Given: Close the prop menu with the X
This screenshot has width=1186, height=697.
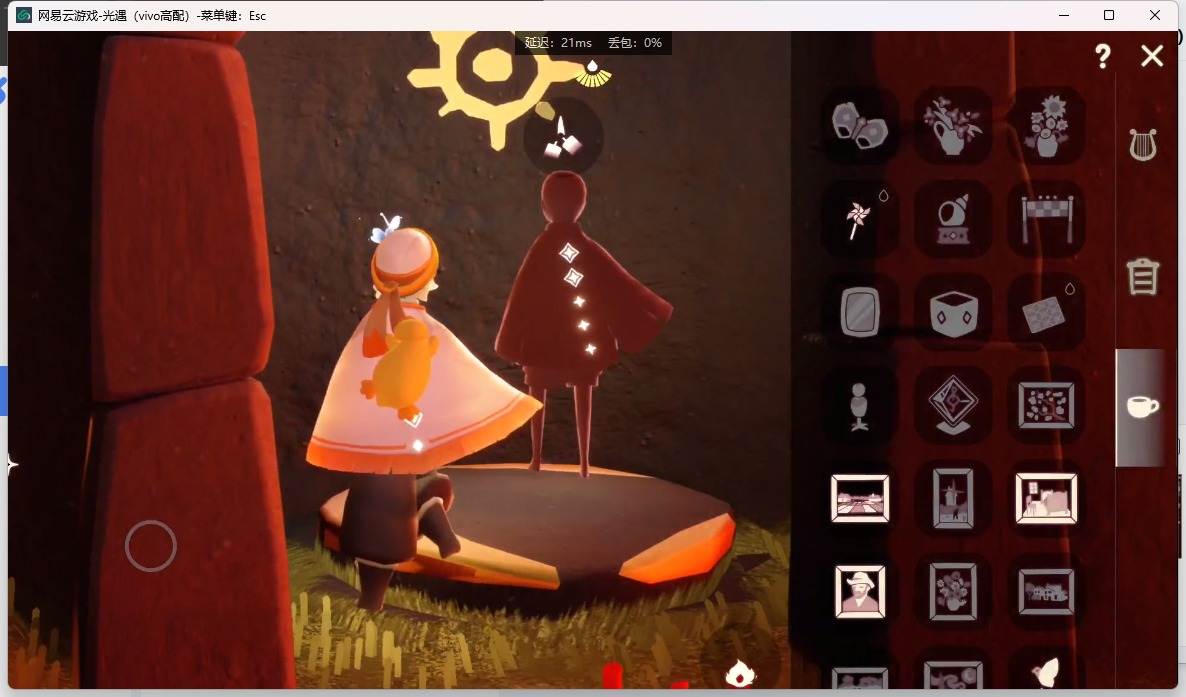Looking at the screenshot, I should click(1152, 55).
